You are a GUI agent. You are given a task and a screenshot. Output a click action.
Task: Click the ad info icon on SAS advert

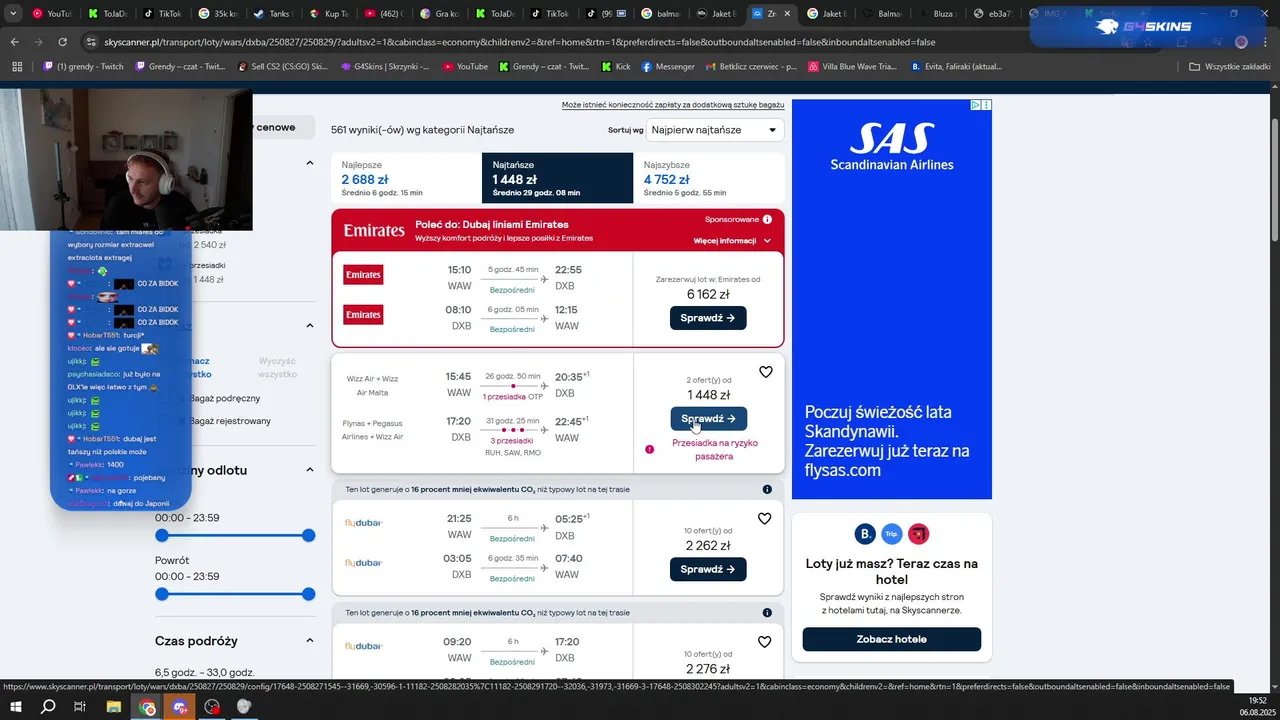pos(976,105)
